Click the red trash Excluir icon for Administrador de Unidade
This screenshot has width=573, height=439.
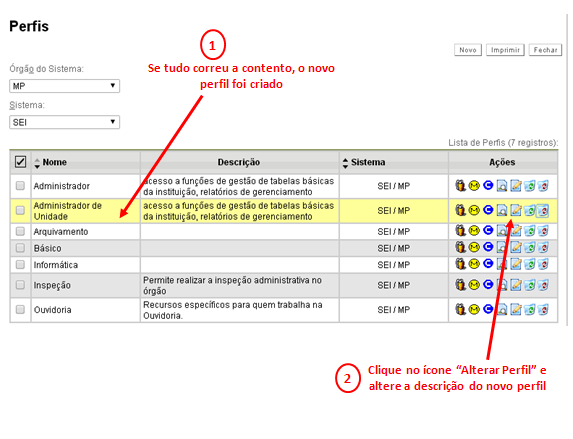pyautogui.click(x=543, y=211)
